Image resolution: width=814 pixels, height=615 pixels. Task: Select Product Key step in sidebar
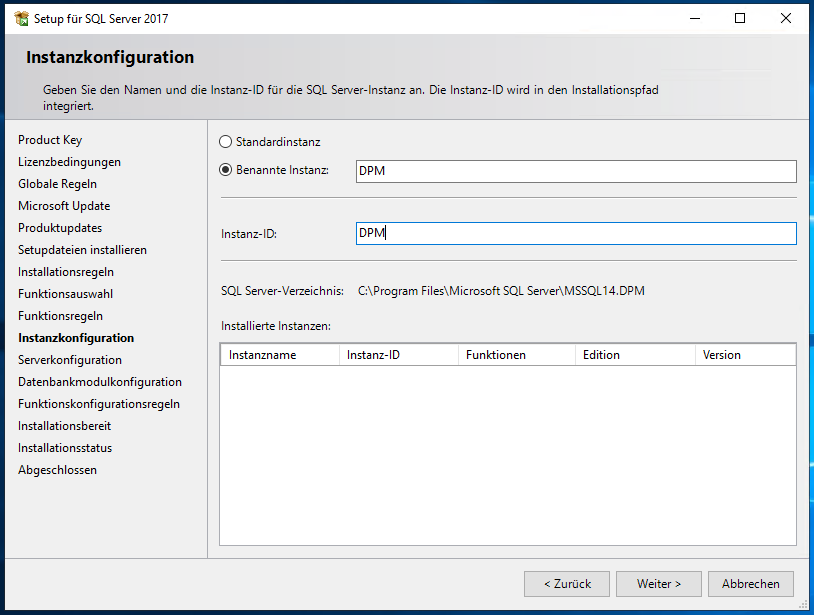(50, 140)
